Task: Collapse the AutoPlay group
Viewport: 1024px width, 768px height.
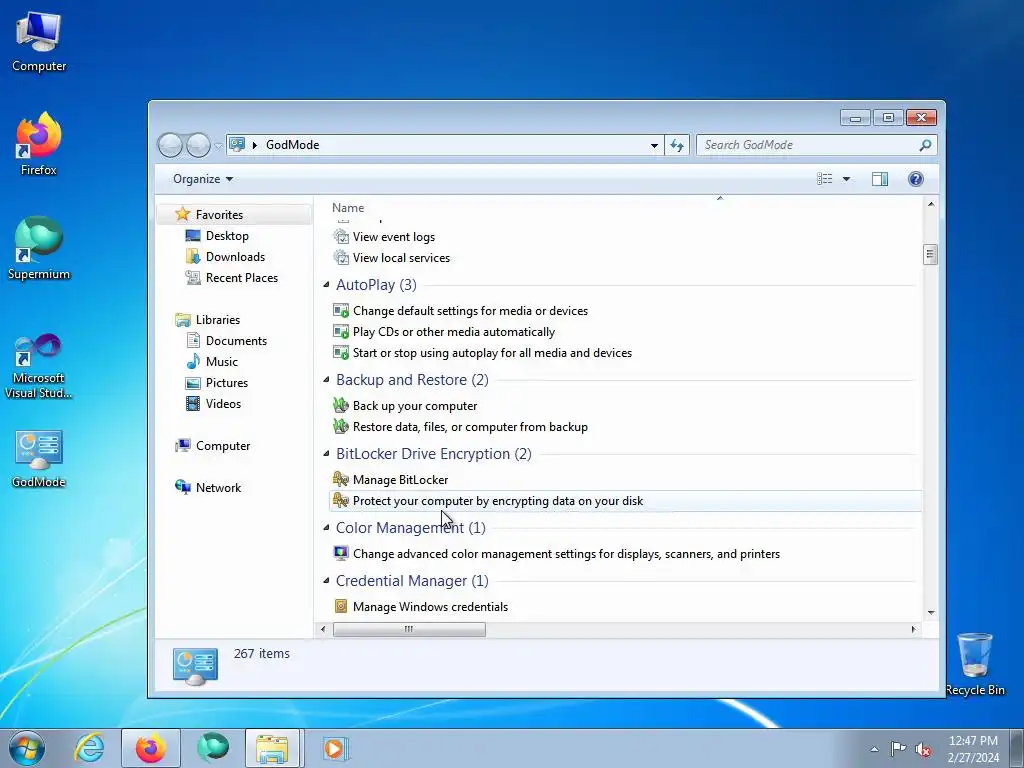Action: pos(326,285)
